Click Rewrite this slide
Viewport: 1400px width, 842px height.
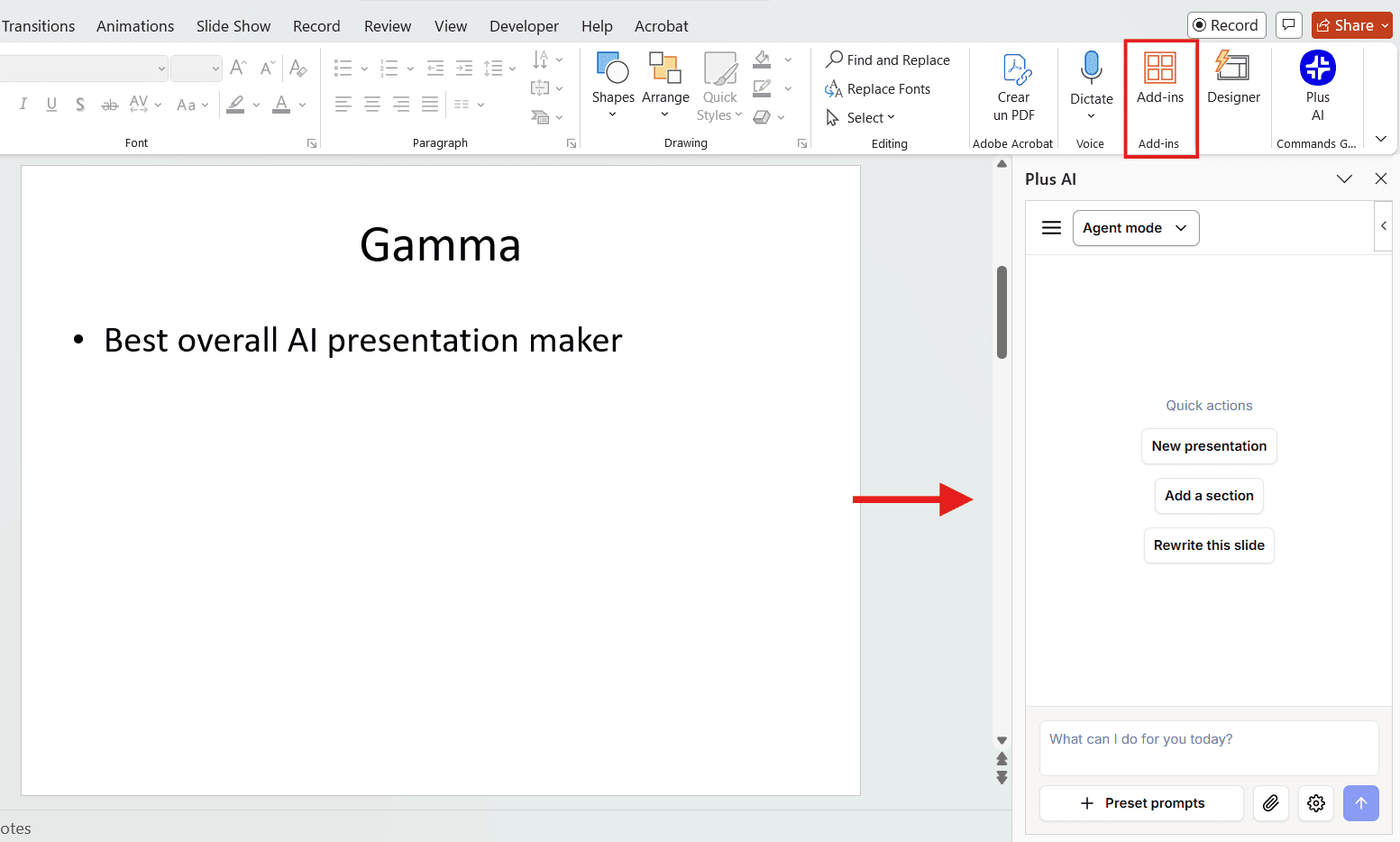[1209, 545]
